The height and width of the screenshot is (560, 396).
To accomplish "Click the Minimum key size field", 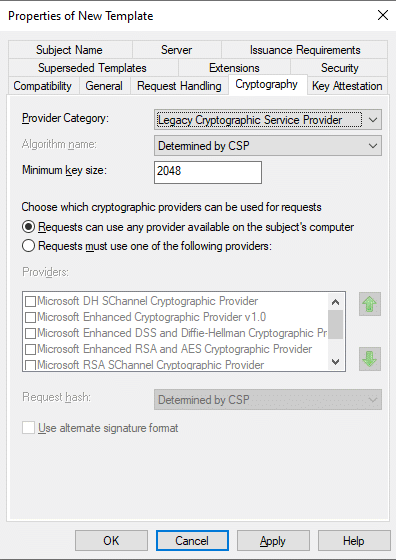I will [x=208, y=172].
